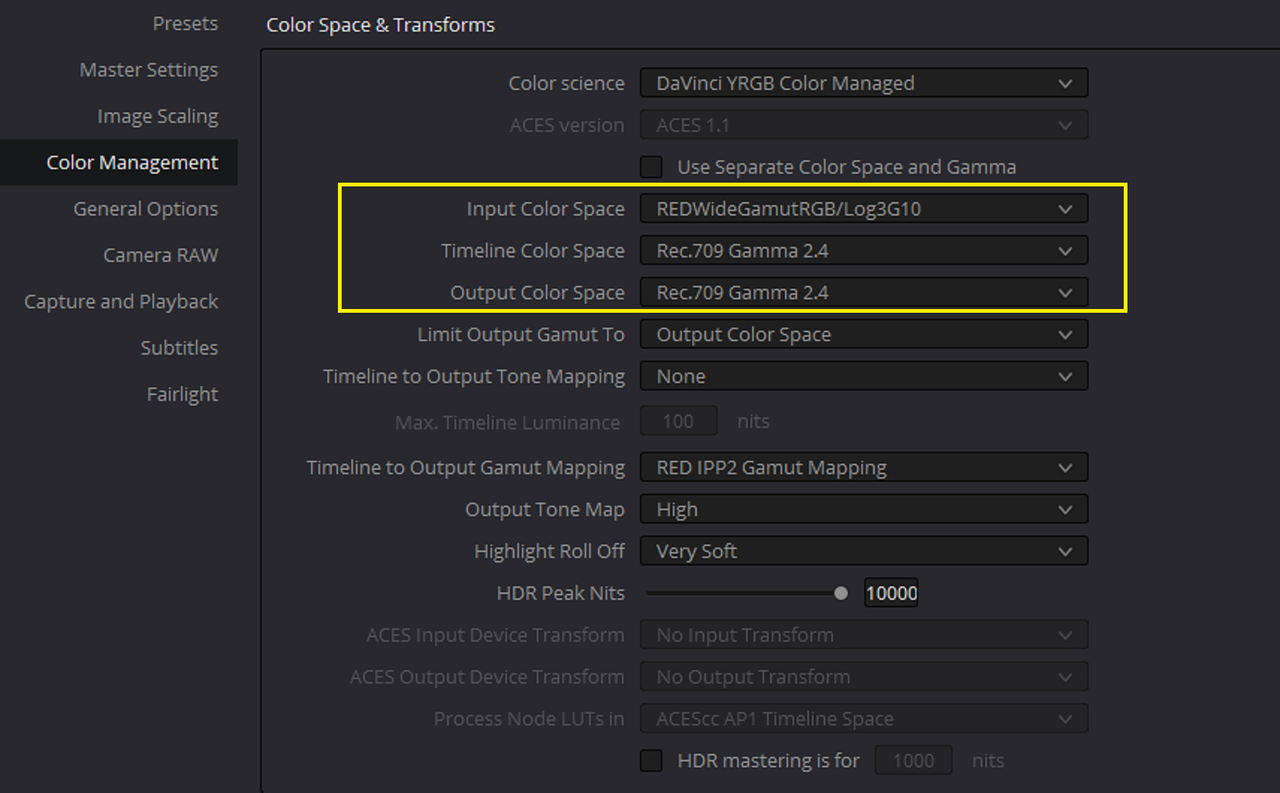Click the HDR Peak Nits label
Screen dimensions: 1280x793
[x=560, y=593]
